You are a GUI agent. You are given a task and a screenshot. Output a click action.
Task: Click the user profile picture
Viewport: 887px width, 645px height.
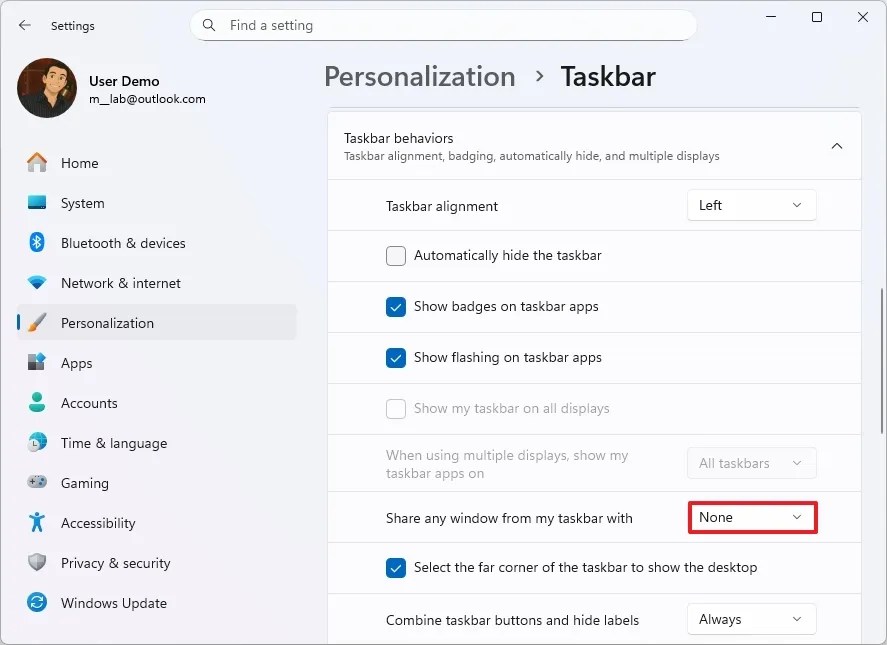point(46,88)
